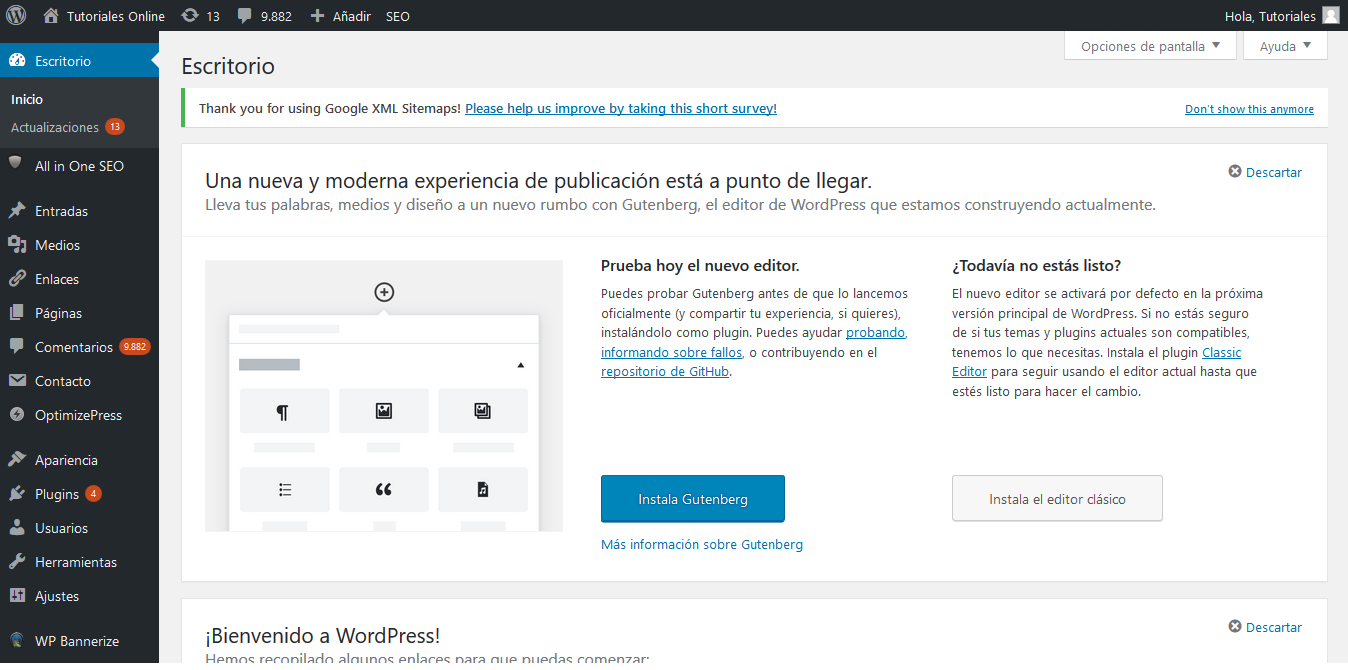The image size is (1348, 670).
Task: Click the OptimizePress sidebar icon
Action: pos(17,415)
